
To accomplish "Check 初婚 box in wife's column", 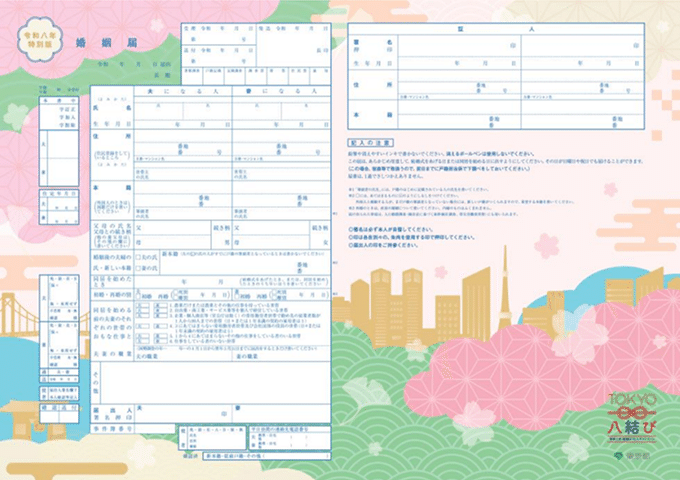I will pos(237,296).
